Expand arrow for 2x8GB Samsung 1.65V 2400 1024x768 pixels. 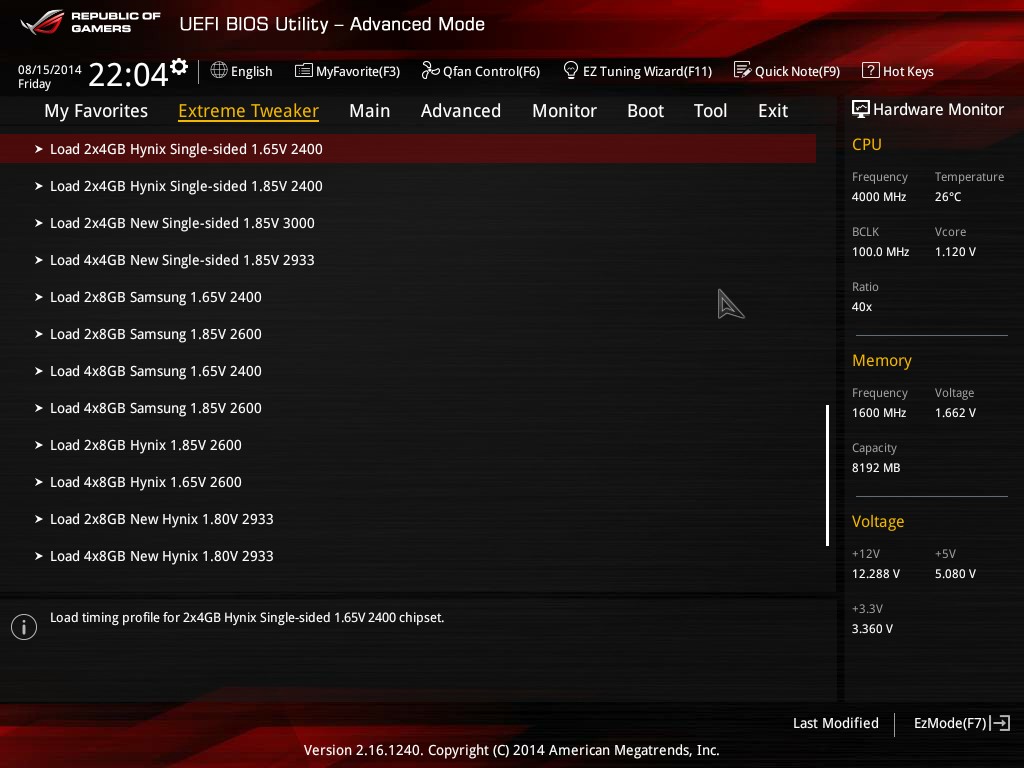pyautogui.click(x=39, y=297)
